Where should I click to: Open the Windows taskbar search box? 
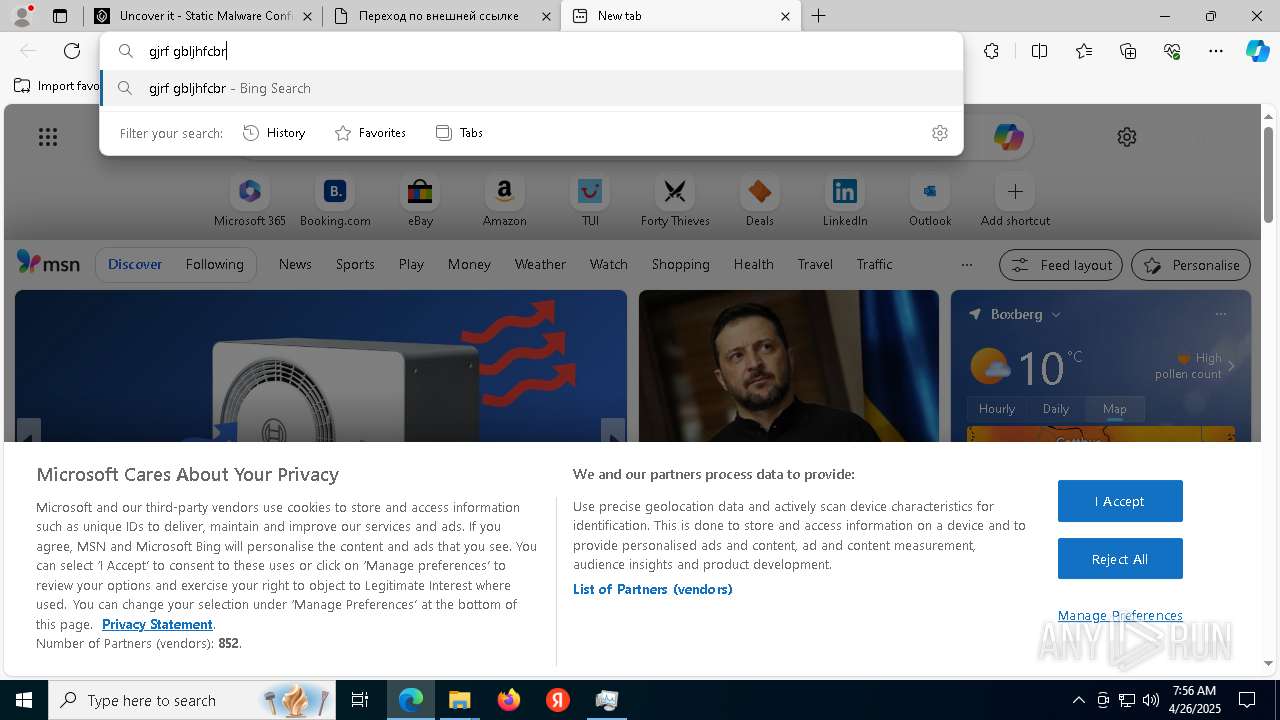click(191, 700)
